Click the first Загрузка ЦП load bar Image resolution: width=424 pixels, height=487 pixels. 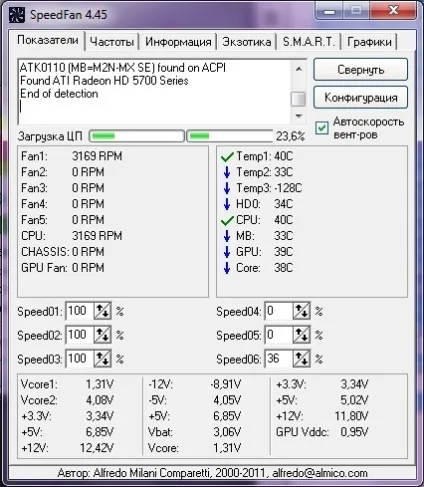click(x=137, y=136)
